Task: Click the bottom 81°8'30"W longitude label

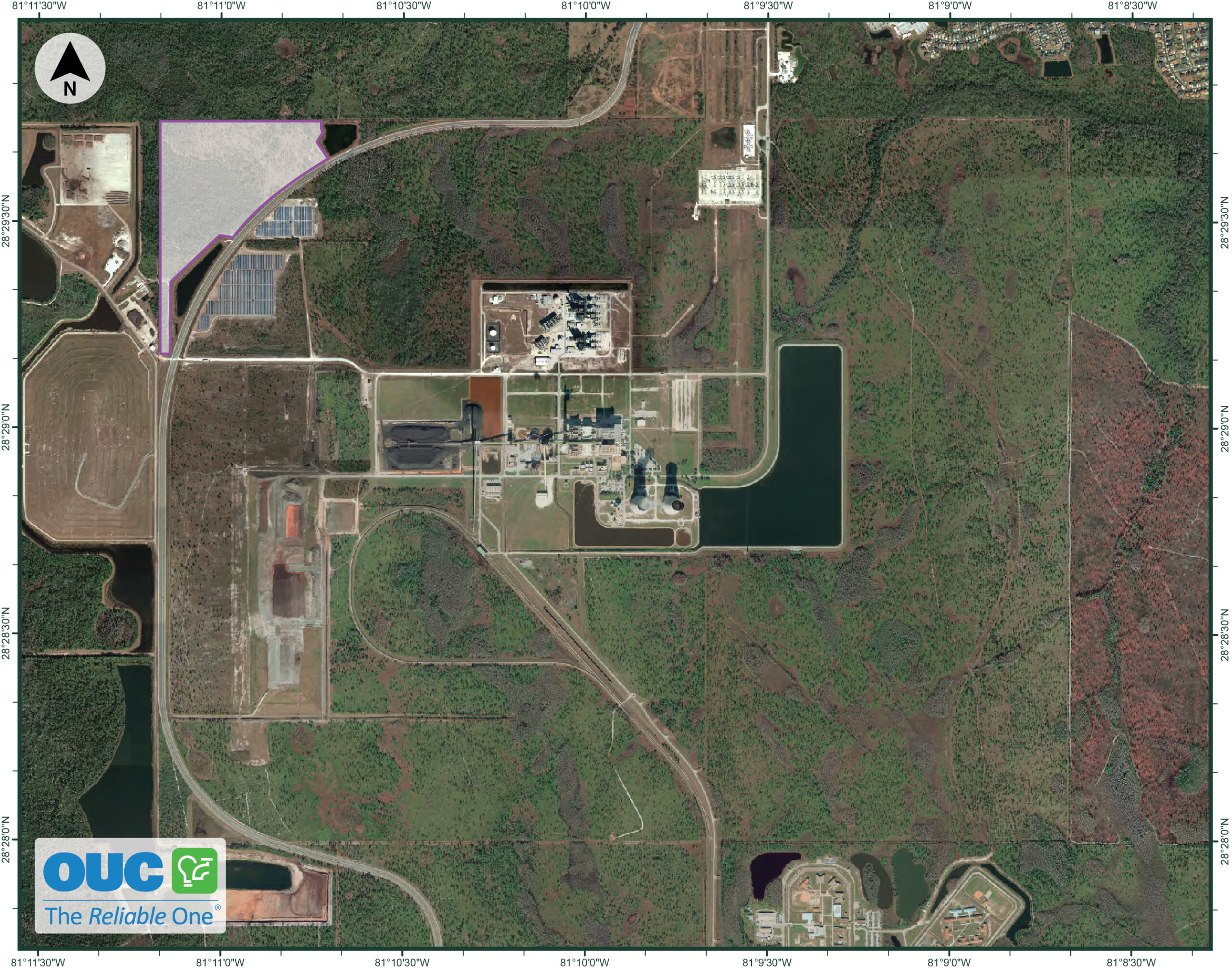Action: [1132, 963]
